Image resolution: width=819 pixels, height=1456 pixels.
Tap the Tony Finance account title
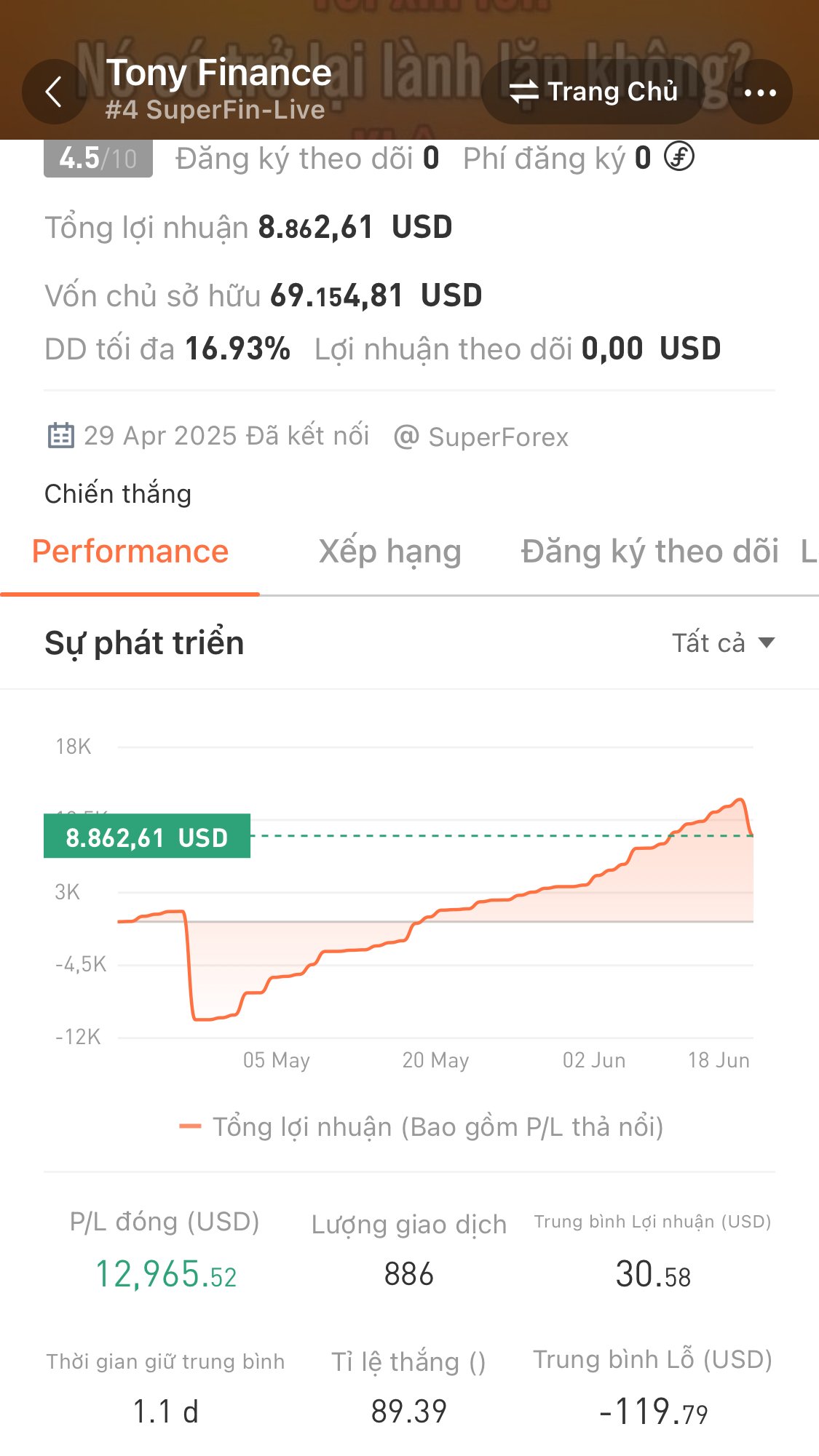[x=219, y=73]
